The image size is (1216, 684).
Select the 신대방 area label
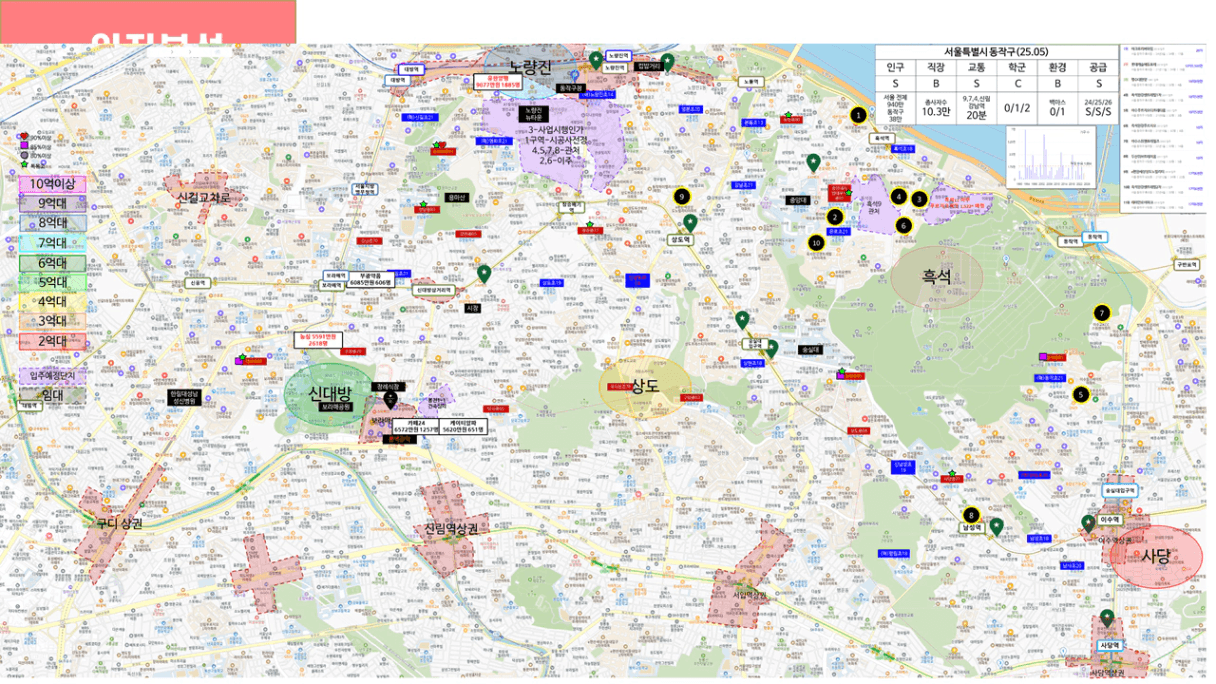[x=329, y=392]
